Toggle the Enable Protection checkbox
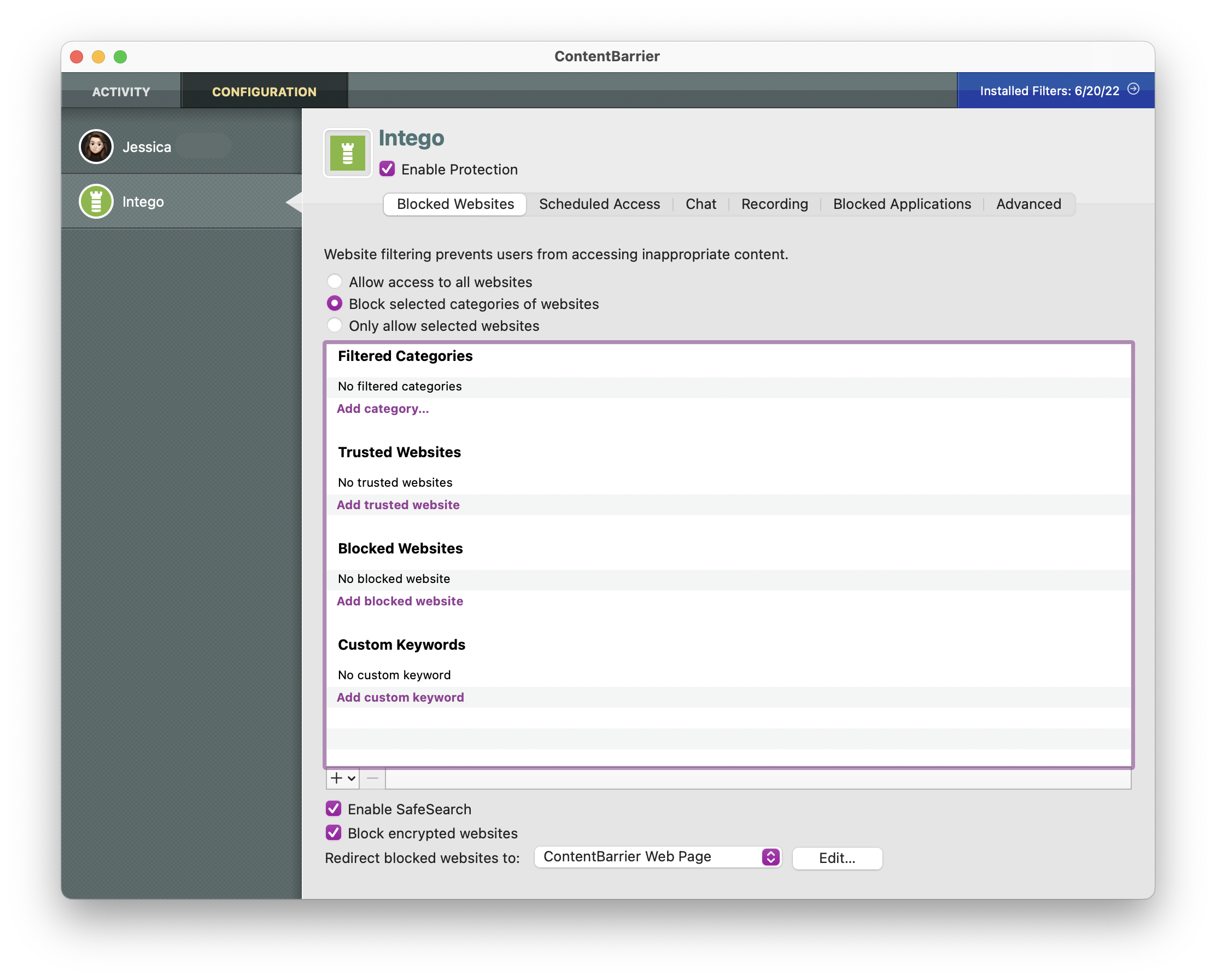 (x=387, y=169)
